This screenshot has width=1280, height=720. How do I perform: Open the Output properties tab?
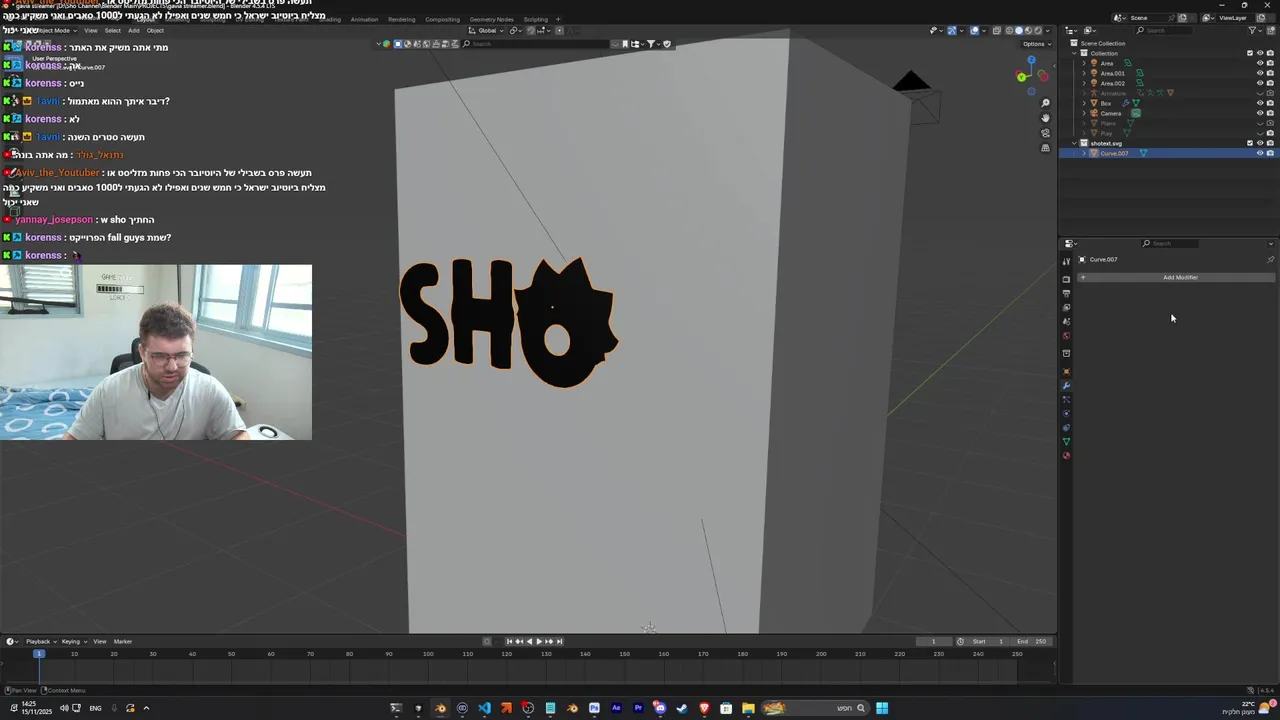[1066, 293]
